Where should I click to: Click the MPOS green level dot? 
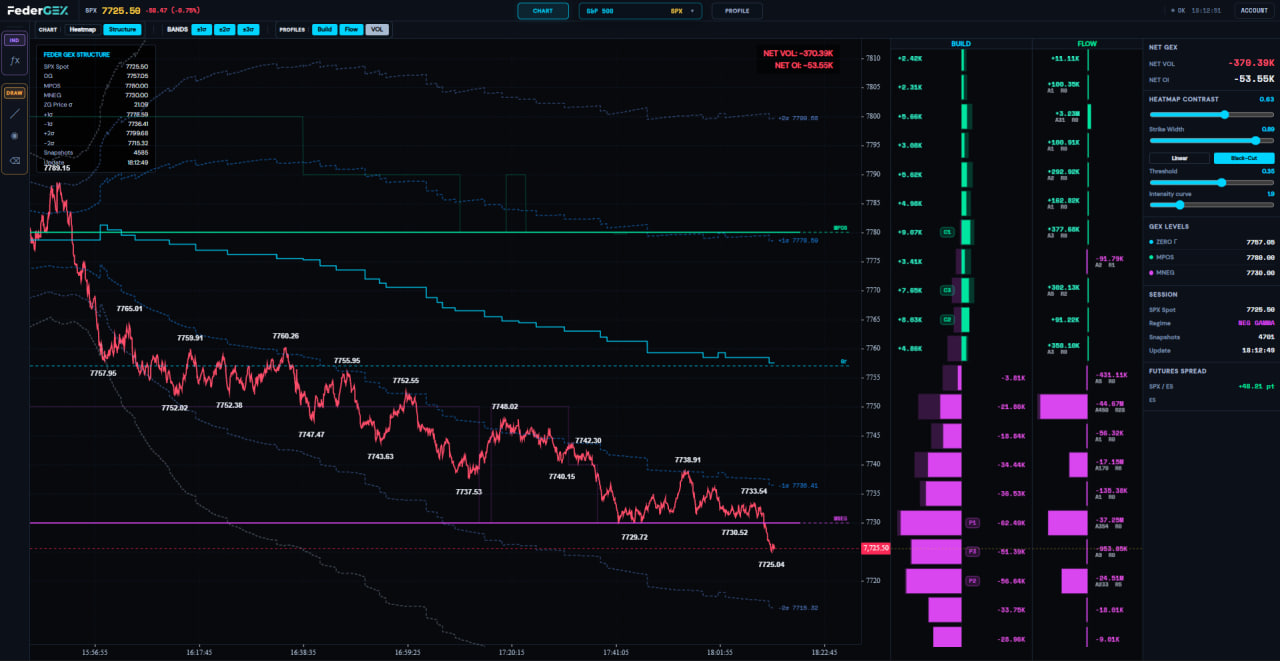(1152, 257)
